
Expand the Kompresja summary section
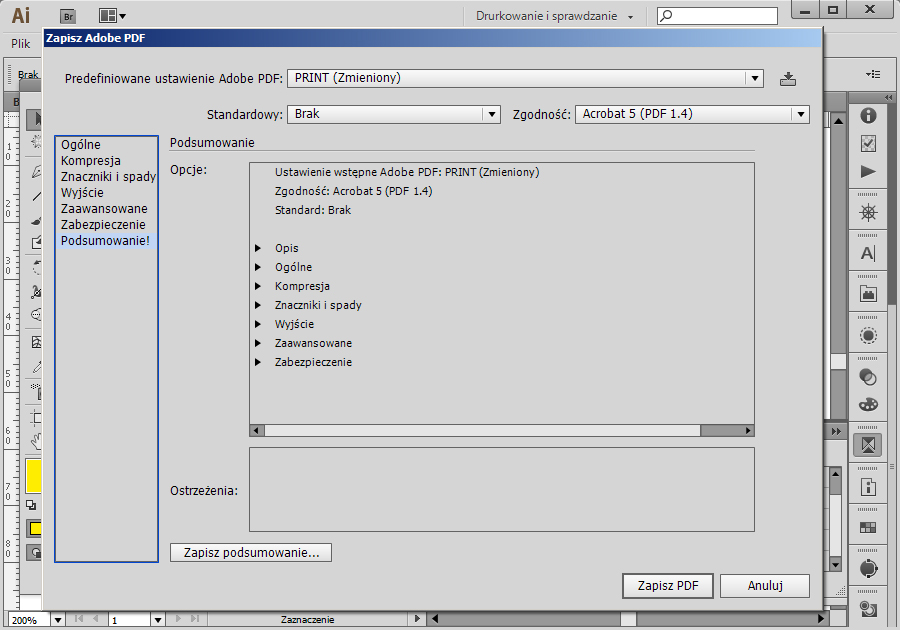click(258, 286)
